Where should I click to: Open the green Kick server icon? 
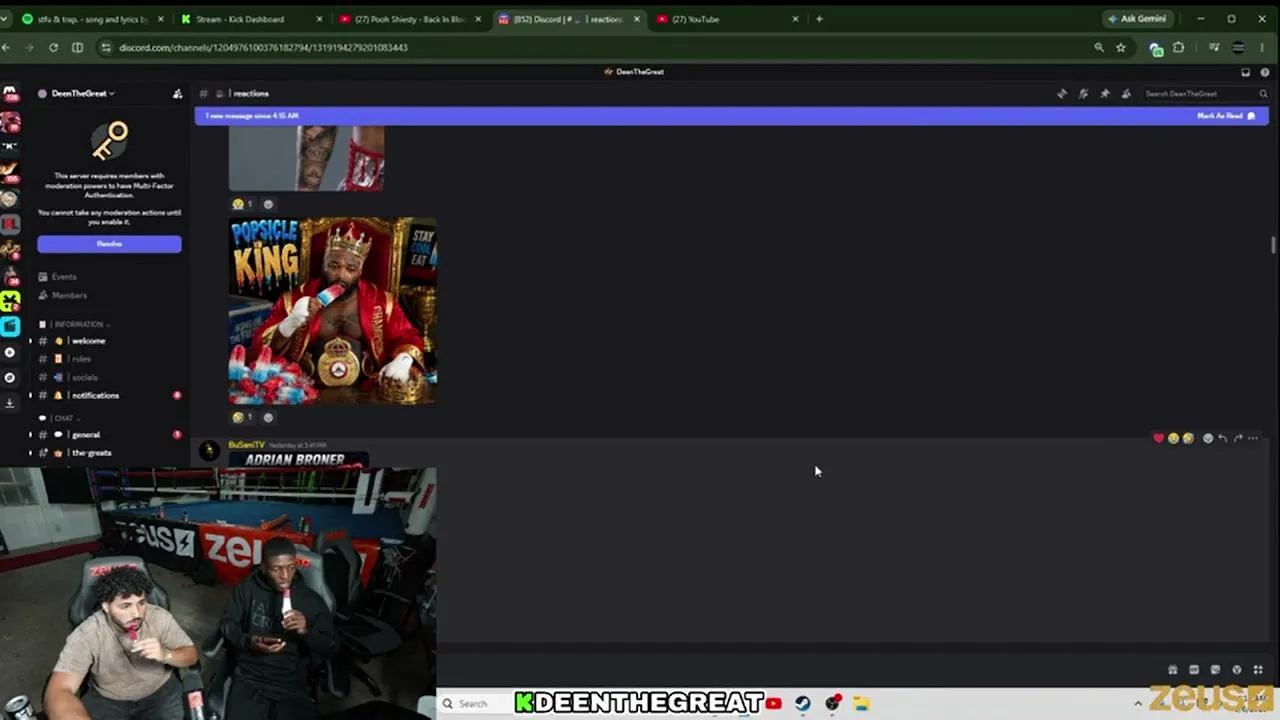(x=10, y=300)
